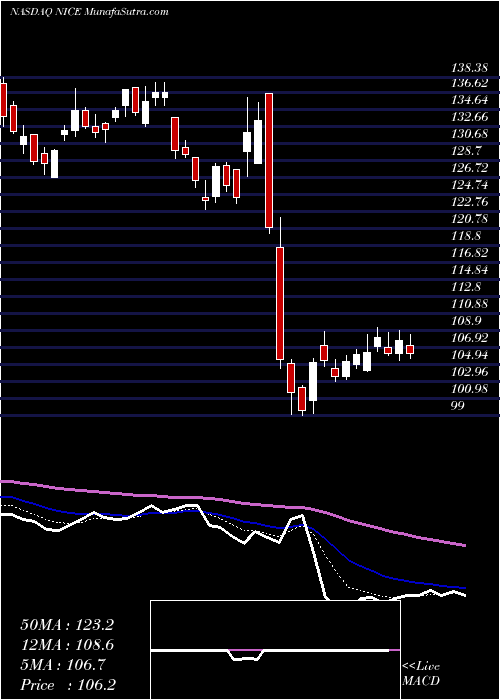The image size is (500, 700).
Task: Click the 118.8 price axis label
Action: coord(467,236)
